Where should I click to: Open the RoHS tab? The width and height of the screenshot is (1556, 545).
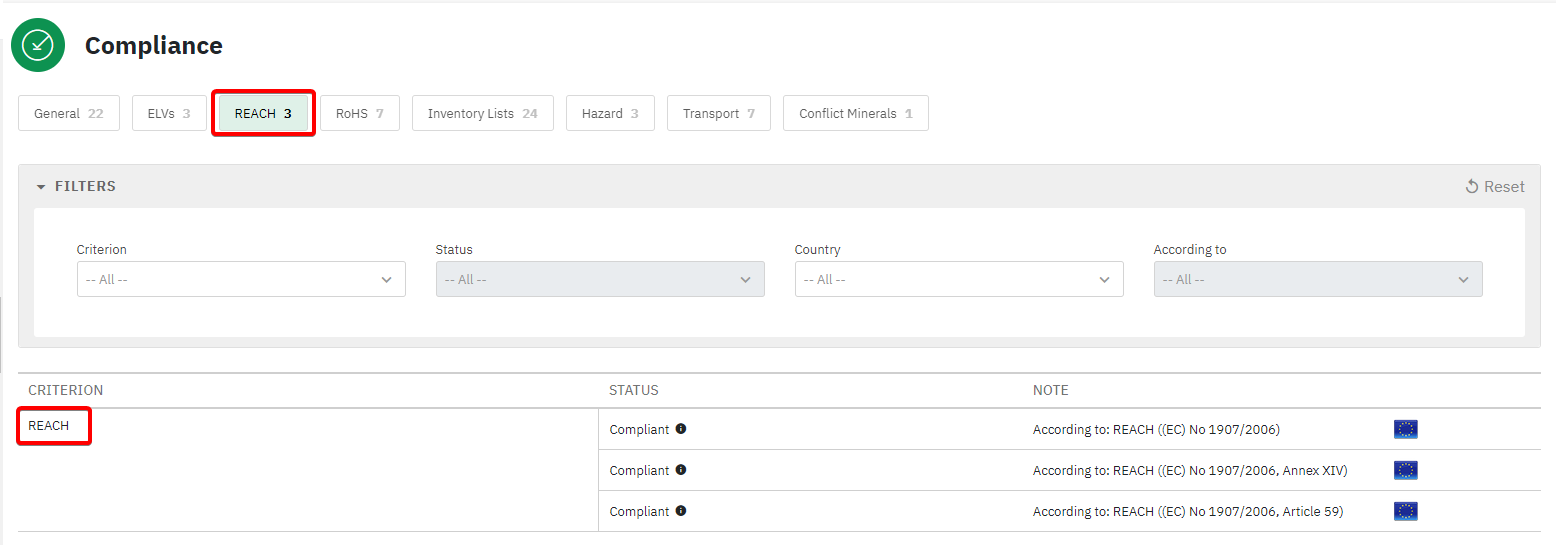(360, 114)
